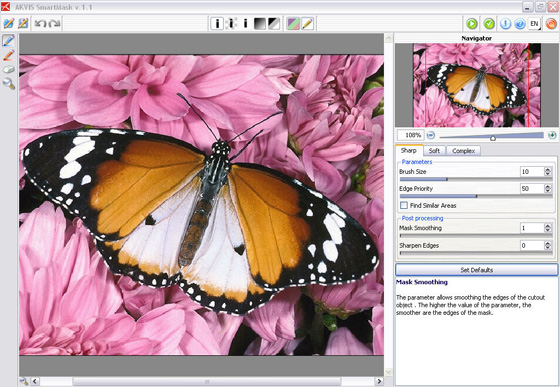Viewport: 560px width, 387px height.
Task: Click the zoom-out minus button in Navigator
Action: point(431,135)
